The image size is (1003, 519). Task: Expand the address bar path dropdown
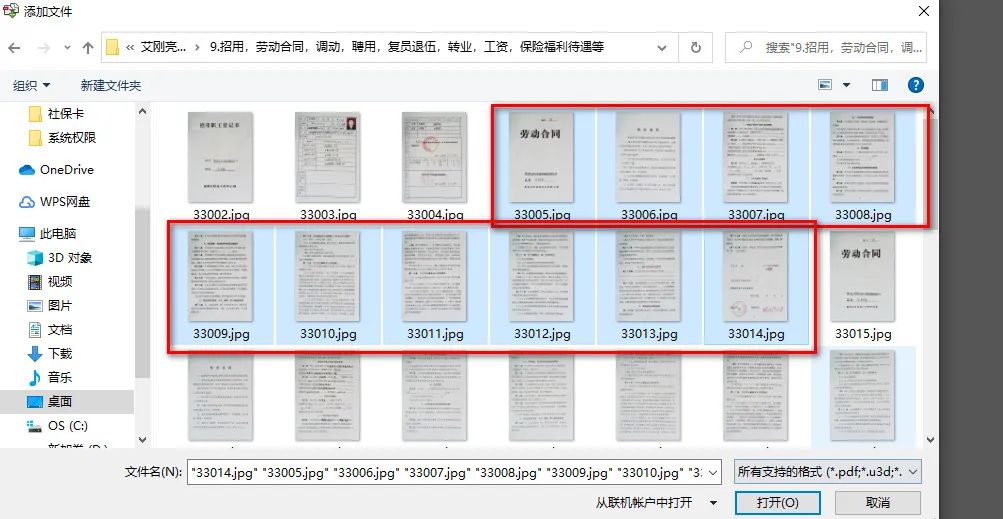click(x=662, y=47)
